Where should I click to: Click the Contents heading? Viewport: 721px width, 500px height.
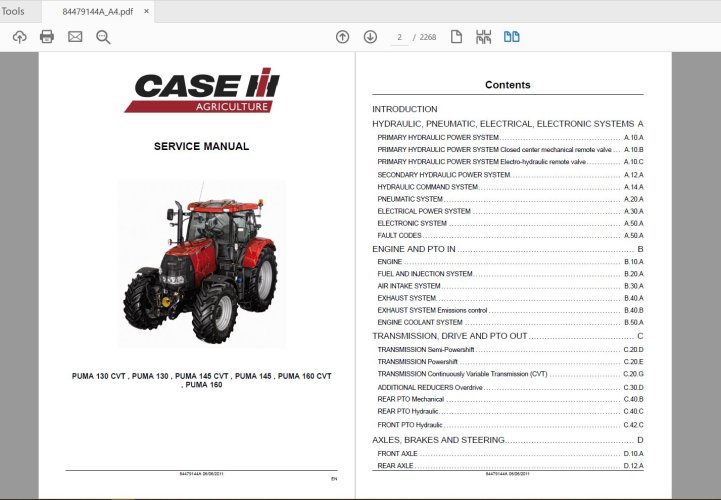[508, 85]
